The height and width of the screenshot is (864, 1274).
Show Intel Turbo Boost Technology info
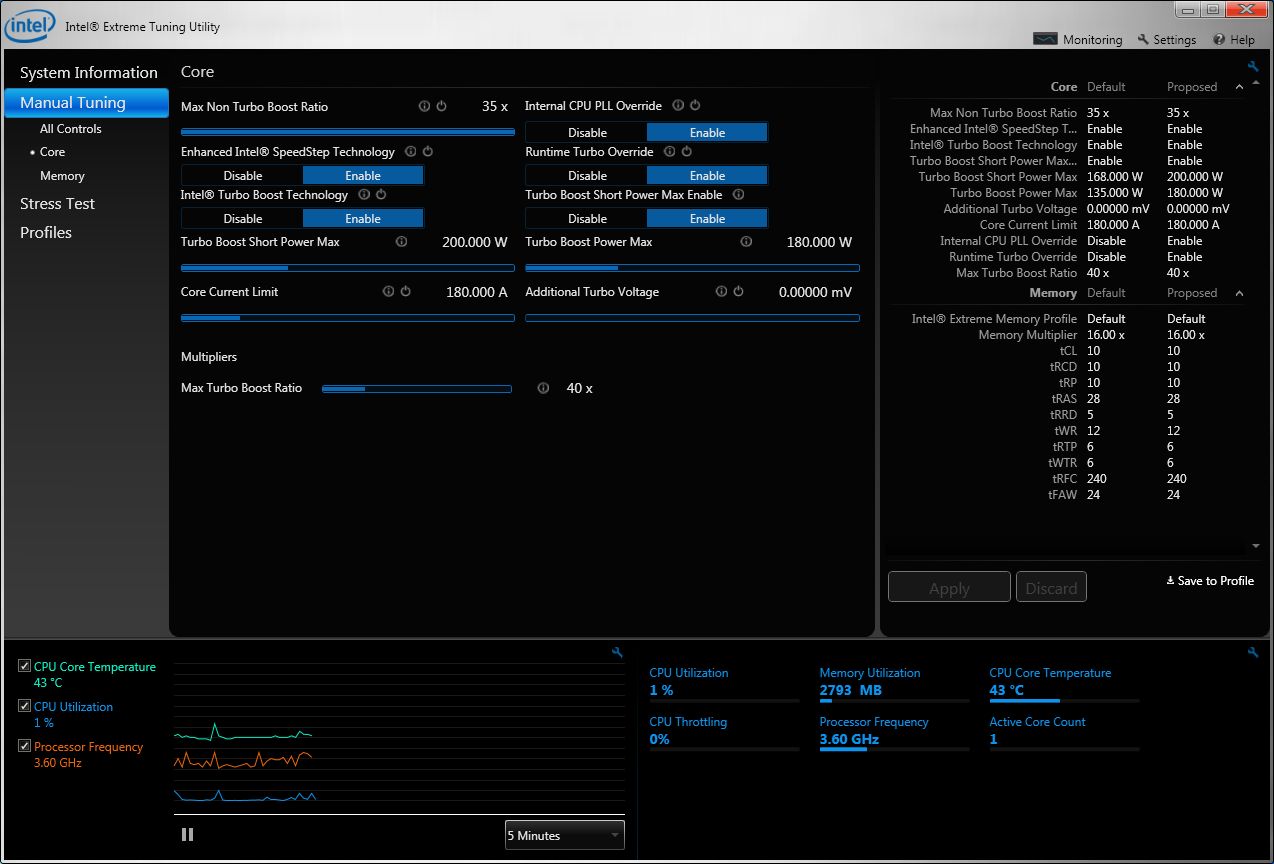pyautogui.click(x=364, y=195)
